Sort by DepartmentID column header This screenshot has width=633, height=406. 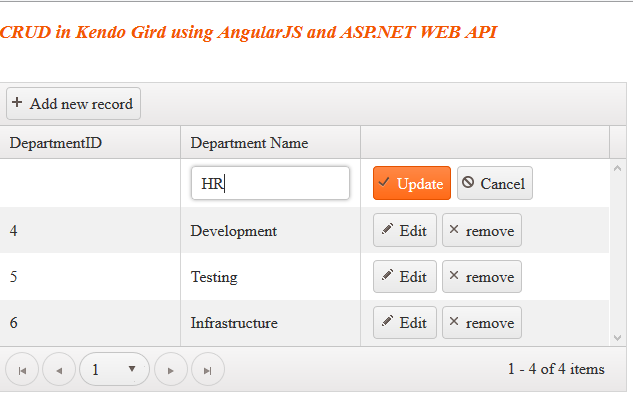click(56, 143)
